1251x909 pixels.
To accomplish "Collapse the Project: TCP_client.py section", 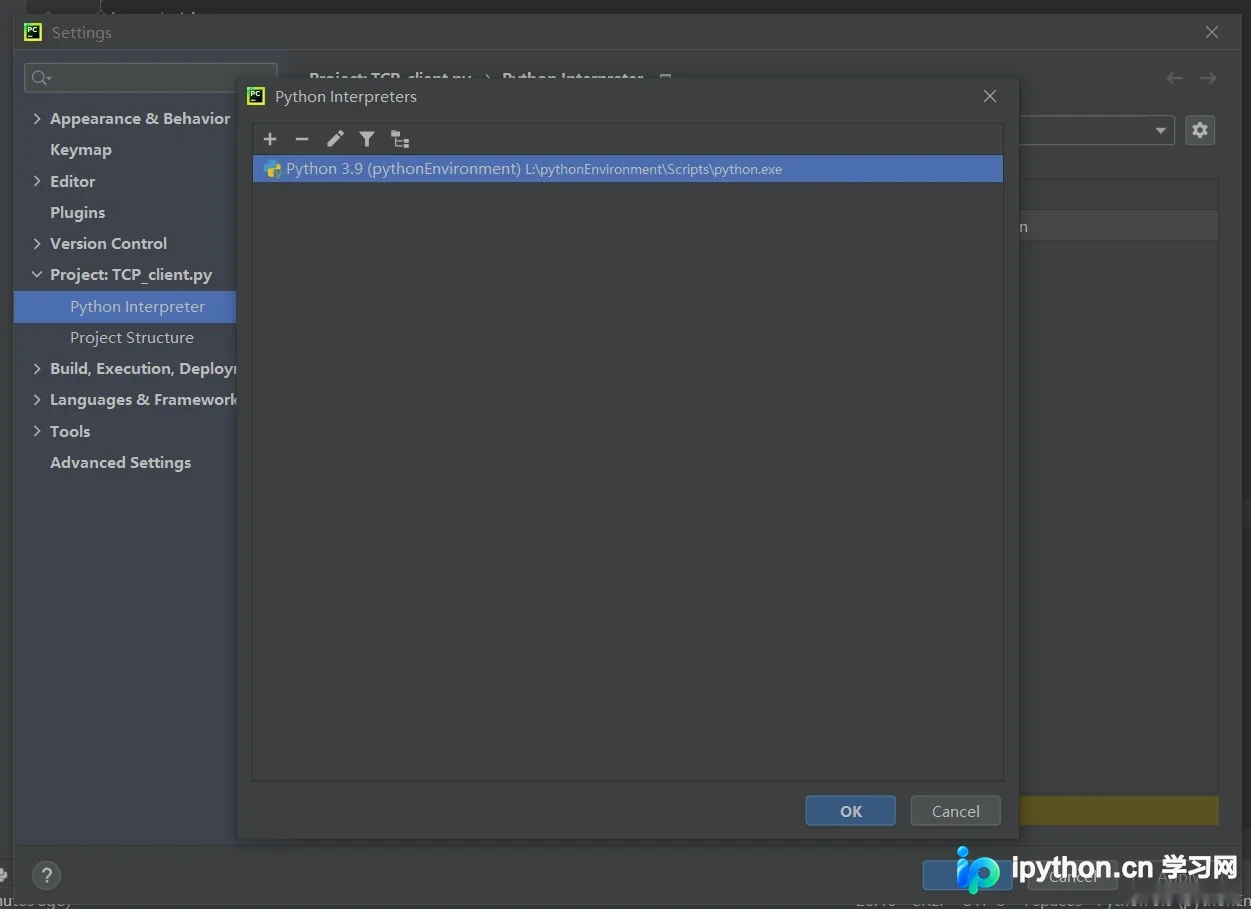I will point(37,274).
